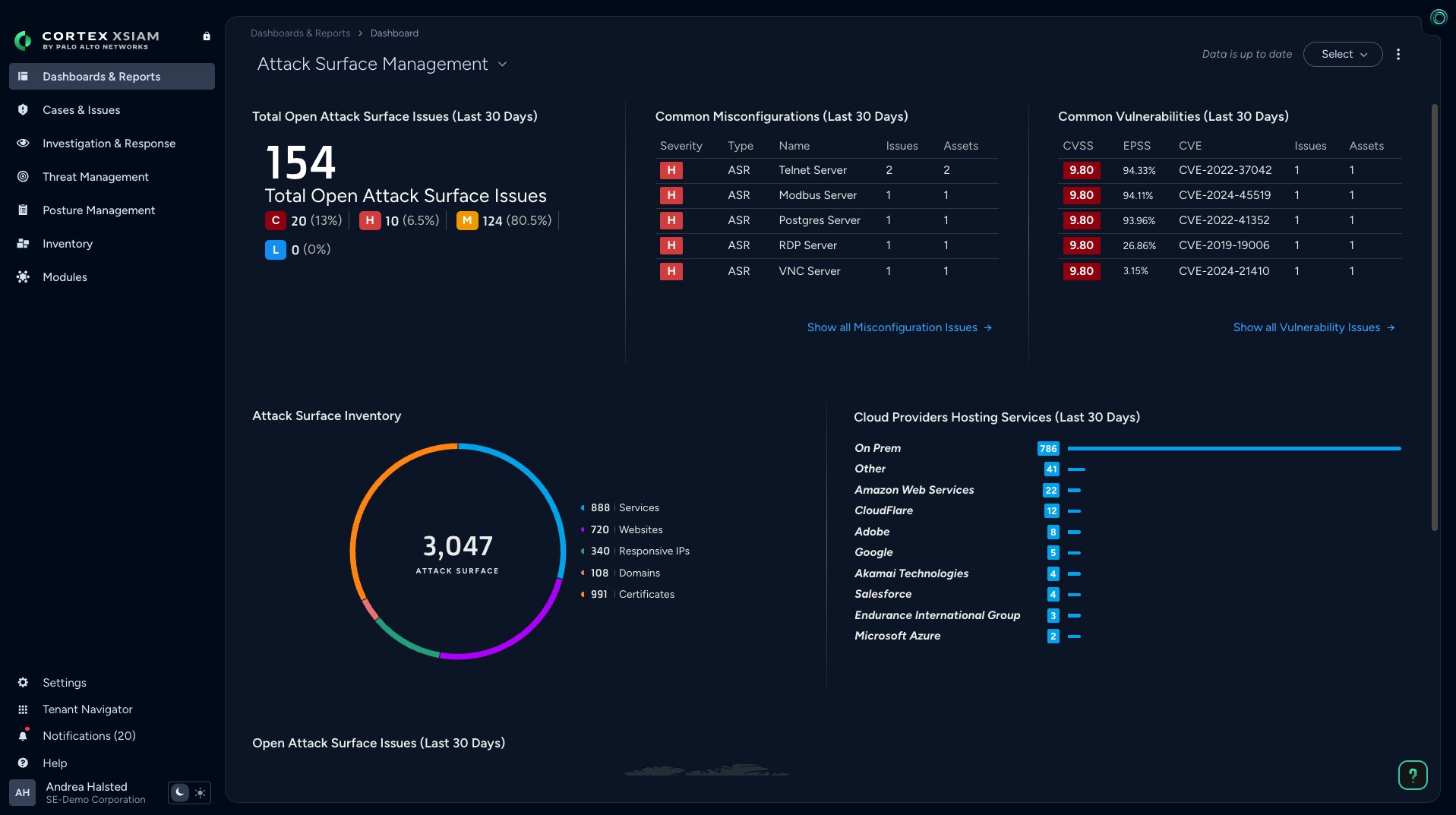
Task: Click Show all Vulnerability Issues link
Action: coord(1313,327)
